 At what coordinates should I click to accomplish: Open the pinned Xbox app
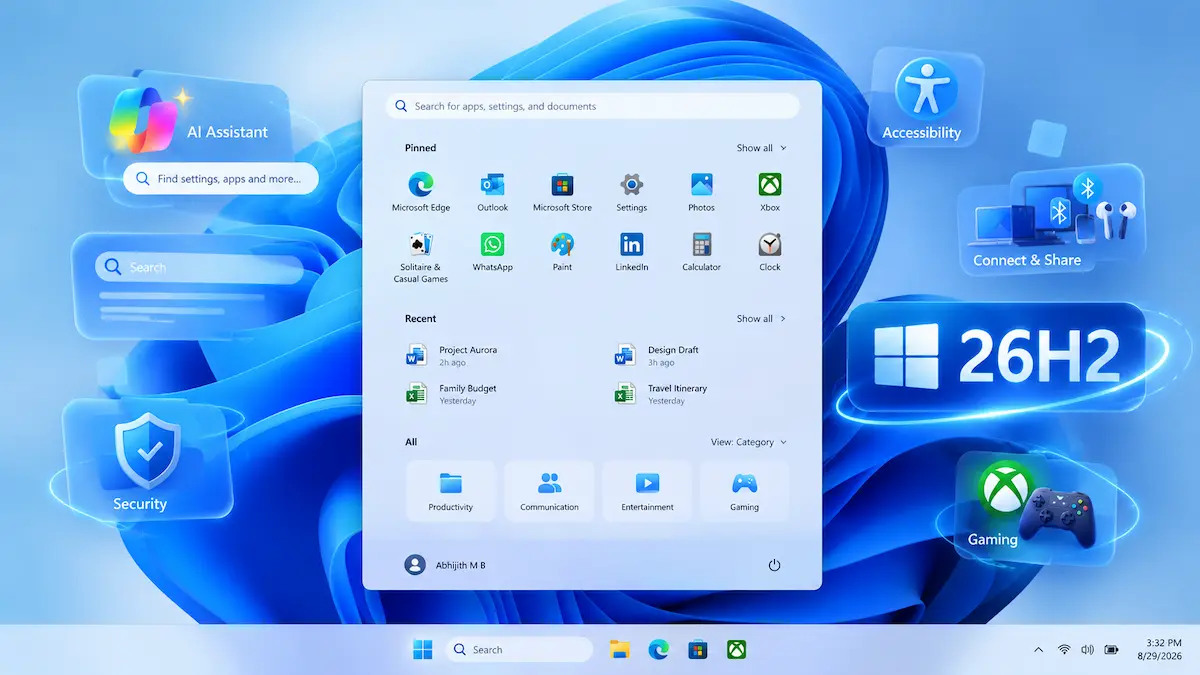pyautogui.click(x=770, y=192)
